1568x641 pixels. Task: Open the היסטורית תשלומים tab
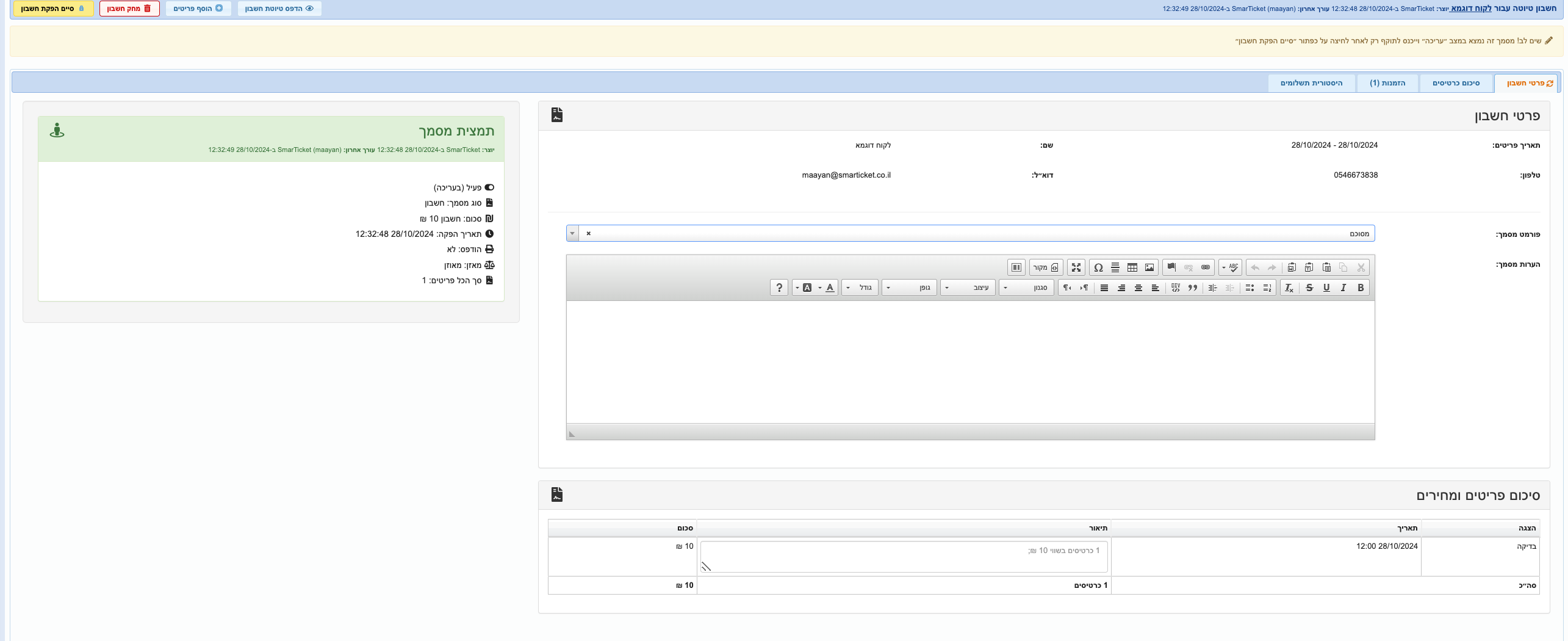pos(1312,83)
